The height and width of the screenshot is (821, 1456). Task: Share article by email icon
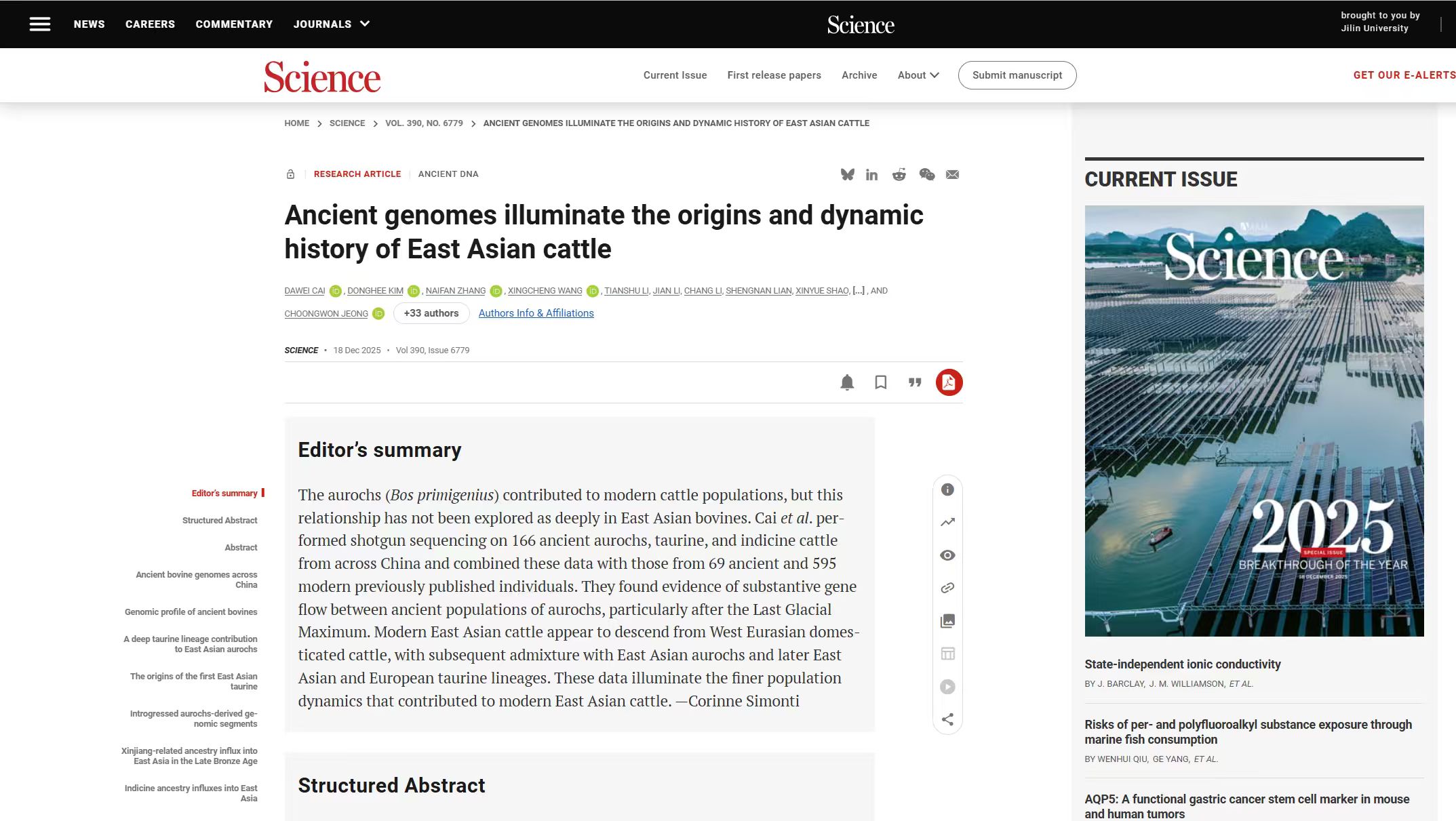[x=952, y=174]
